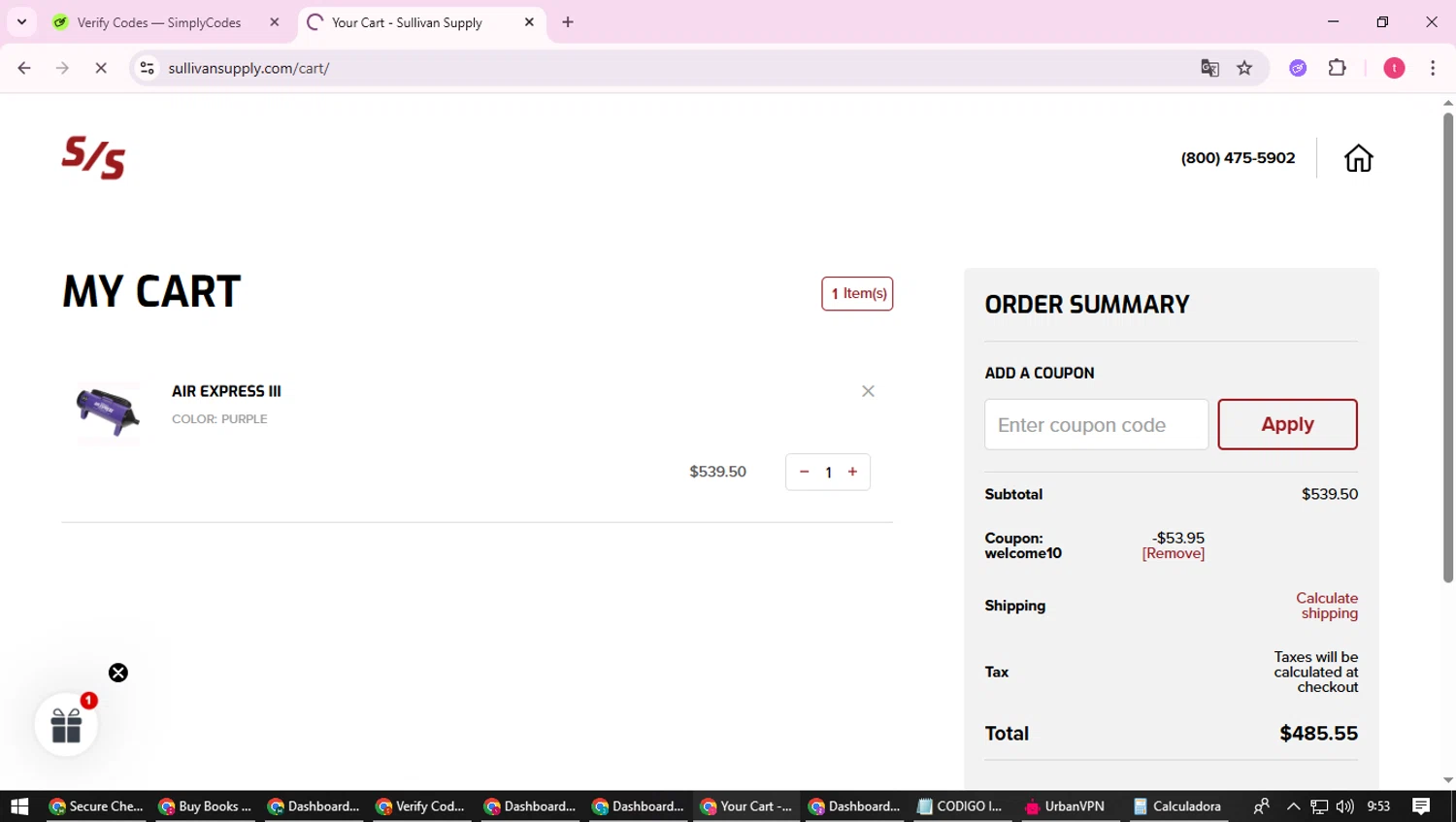Remove the welcome10 coupon
The height and width of the screenshot is (822, 1456).
(x=1173, y=553)
